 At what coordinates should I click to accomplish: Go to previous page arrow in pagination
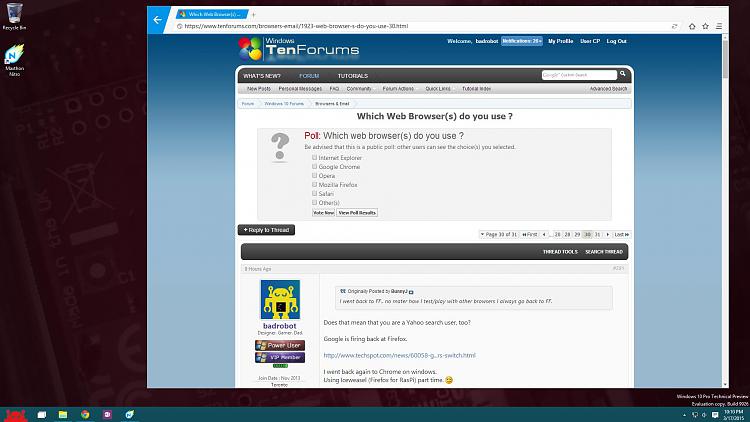pos(544,234)
